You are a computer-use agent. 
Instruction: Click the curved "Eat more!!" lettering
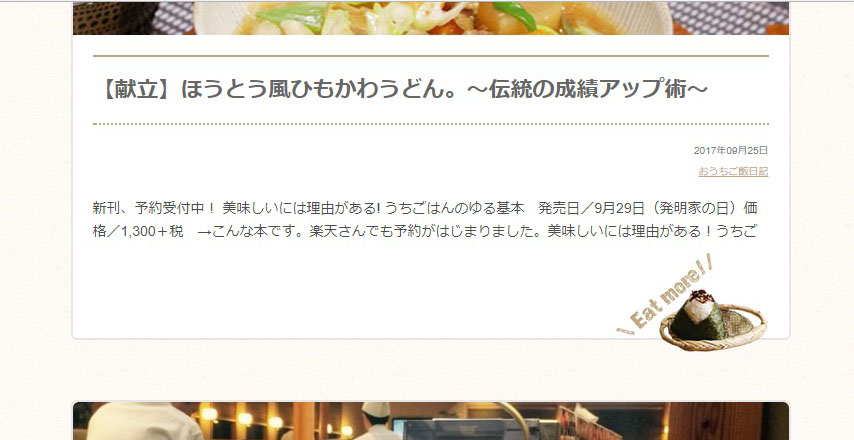666,294
